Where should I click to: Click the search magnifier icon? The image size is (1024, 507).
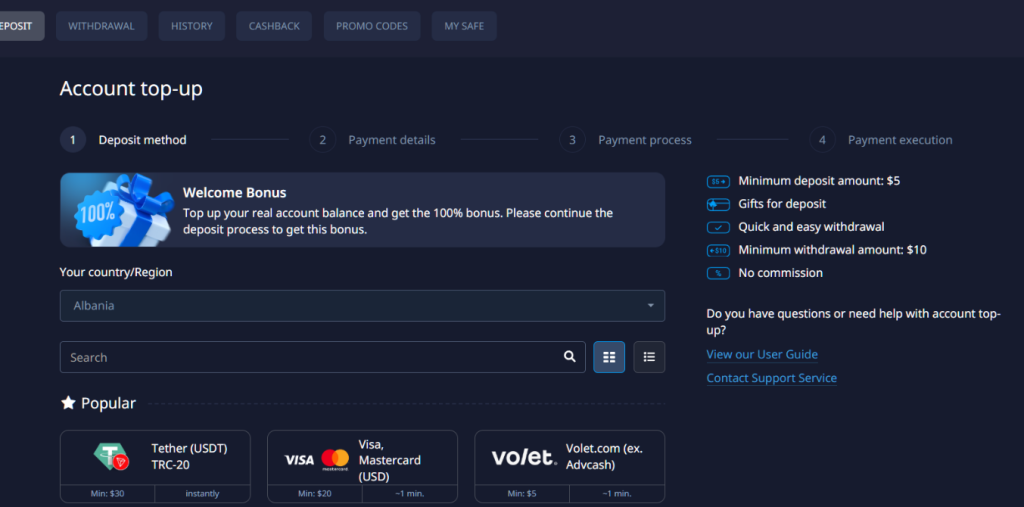tap(569, 357)
